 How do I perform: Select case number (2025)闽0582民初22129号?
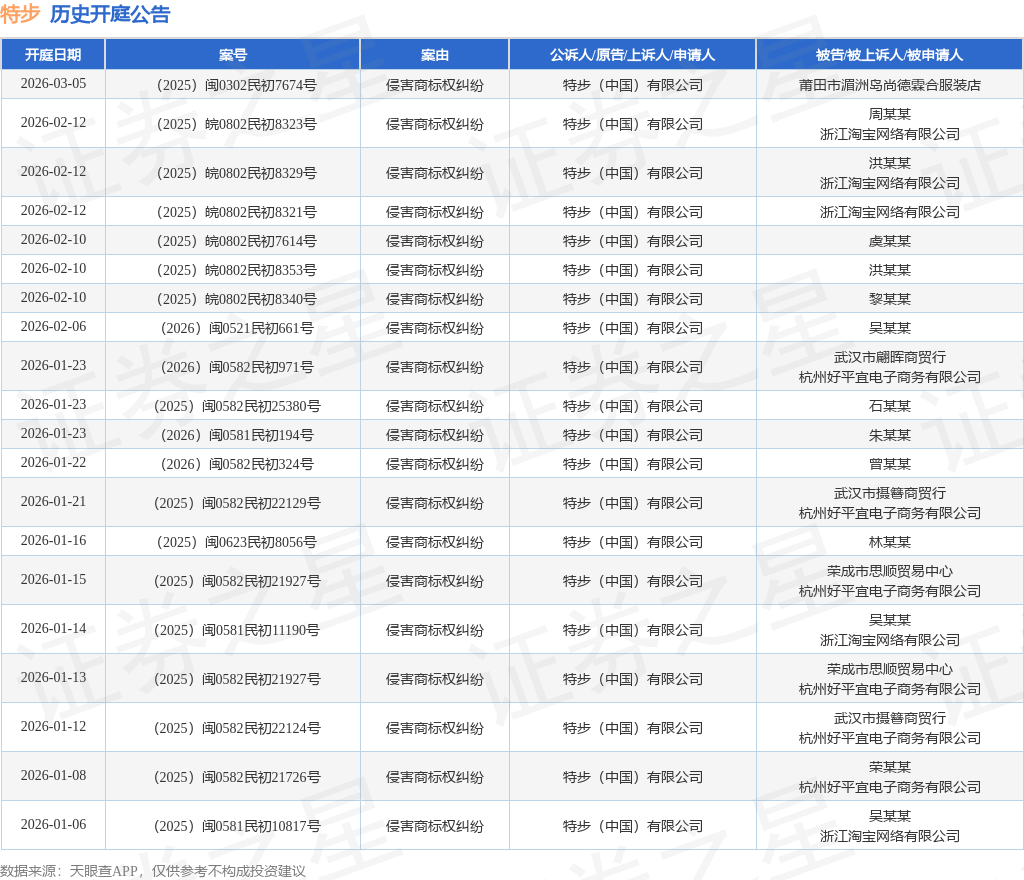coord(236,503)
